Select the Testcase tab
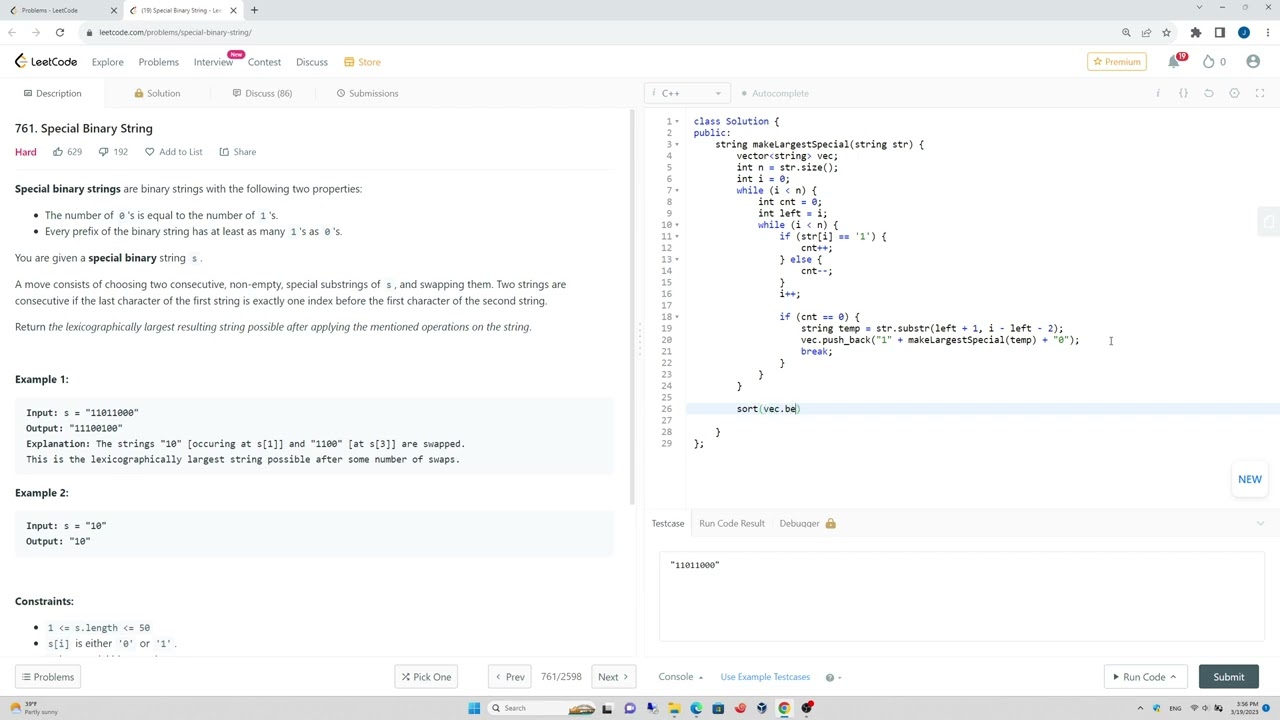Viewport: 1280px width, 720px height. 668,523
